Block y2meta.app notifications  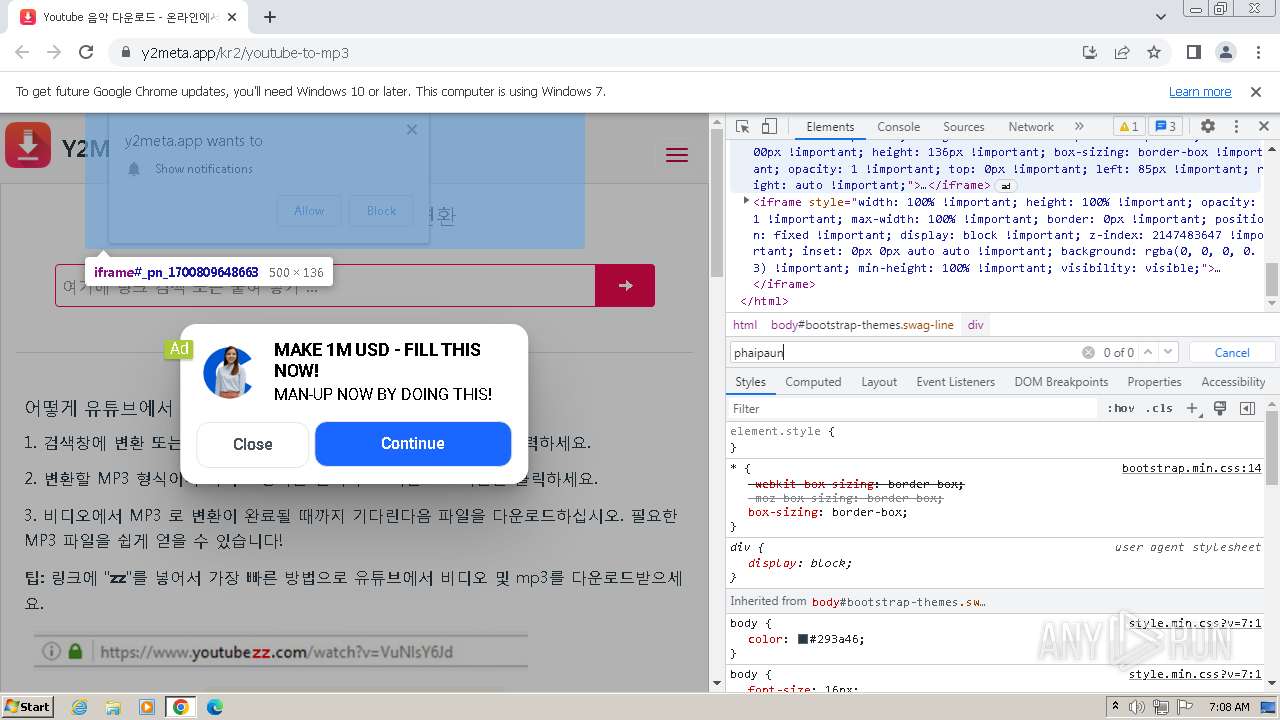coord(381,211)
